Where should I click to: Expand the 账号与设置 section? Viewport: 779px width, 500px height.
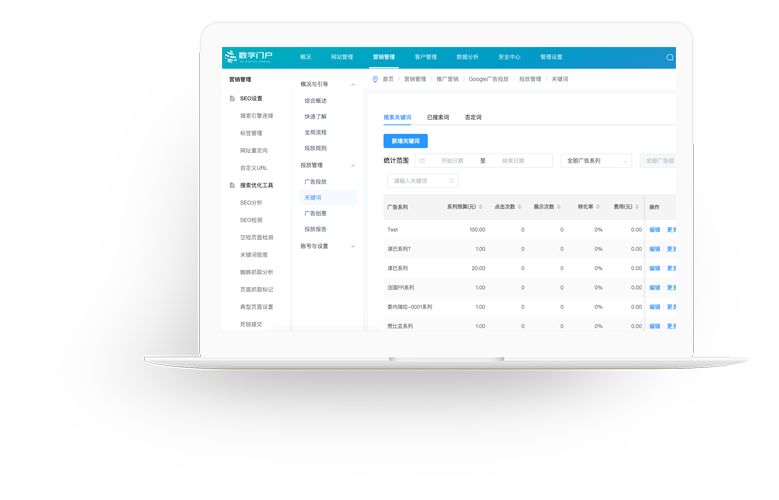pos(352,246)
